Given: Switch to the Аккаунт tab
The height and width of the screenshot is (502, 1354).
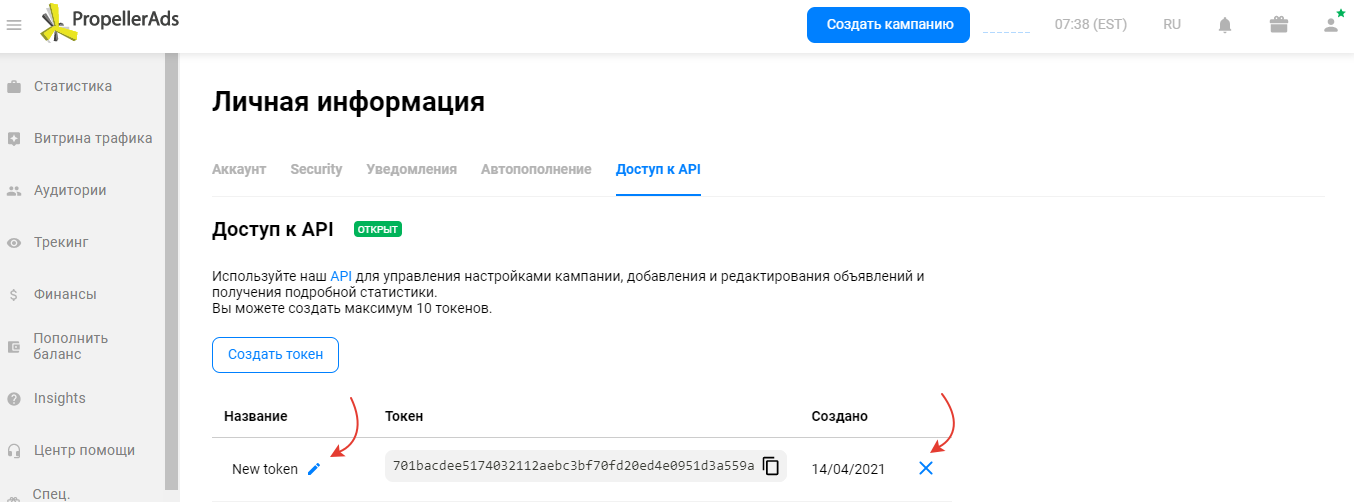Looking at the screenshot, I should coord(239,169).
